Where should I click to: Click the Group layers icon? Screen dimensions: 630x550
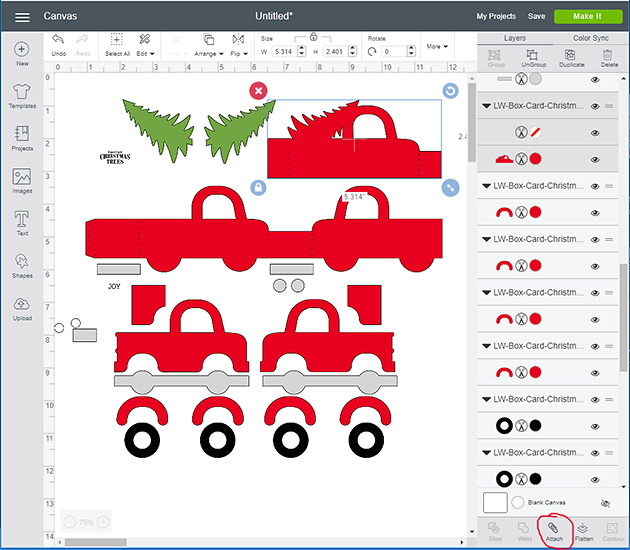tap(496, 58)
